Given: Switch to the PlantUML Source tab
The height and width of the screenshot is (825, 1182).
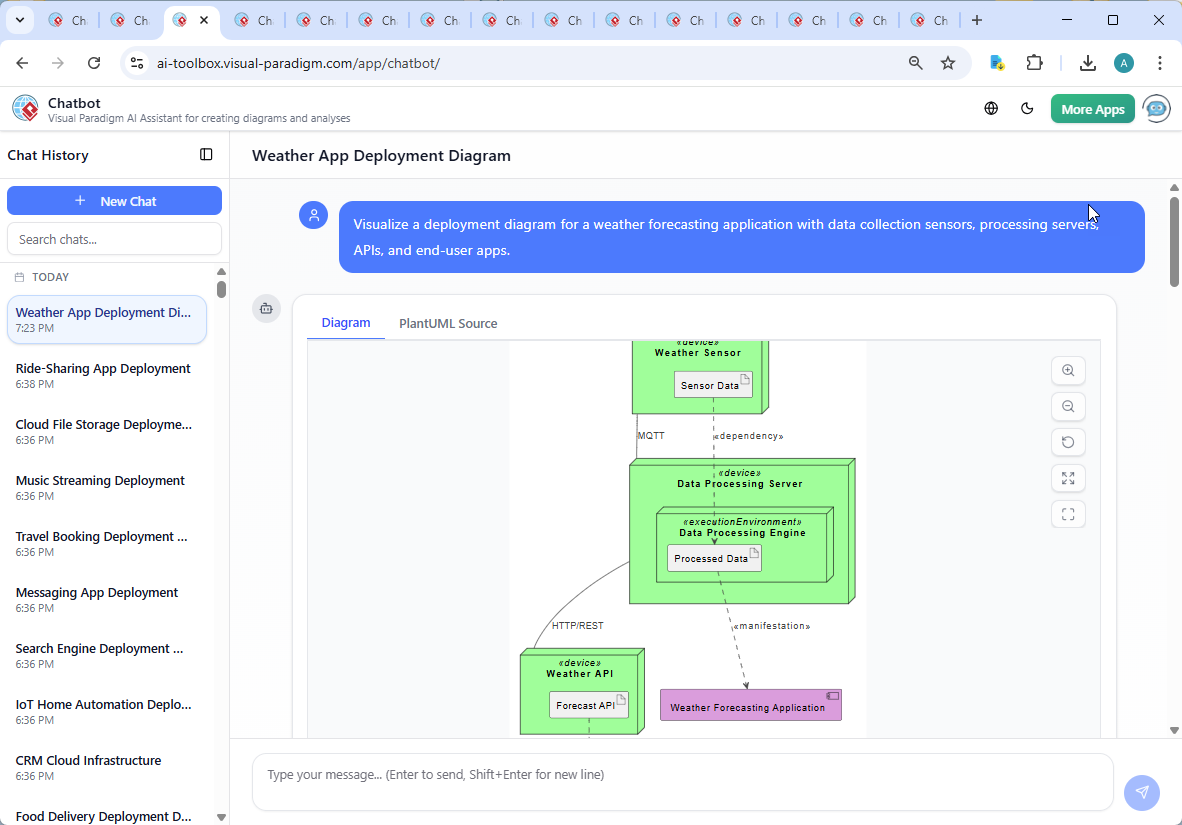Looking at the screenshot, I should (447, 323).
